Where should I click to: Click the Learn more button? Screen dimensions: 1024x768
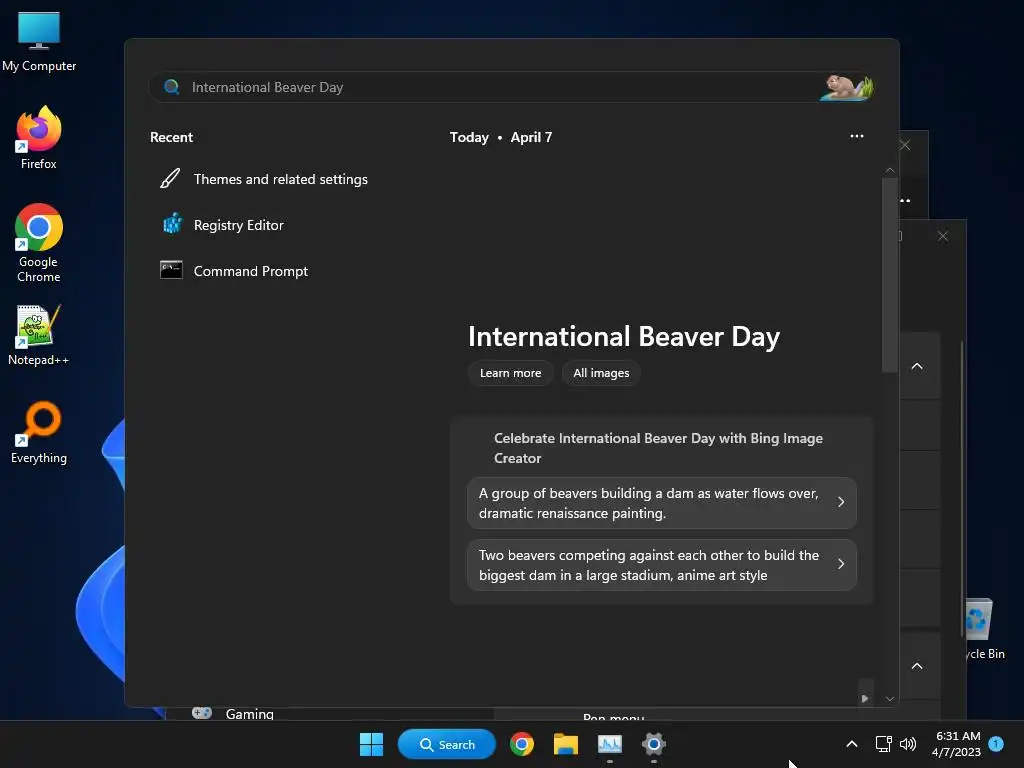pos(511,373)
